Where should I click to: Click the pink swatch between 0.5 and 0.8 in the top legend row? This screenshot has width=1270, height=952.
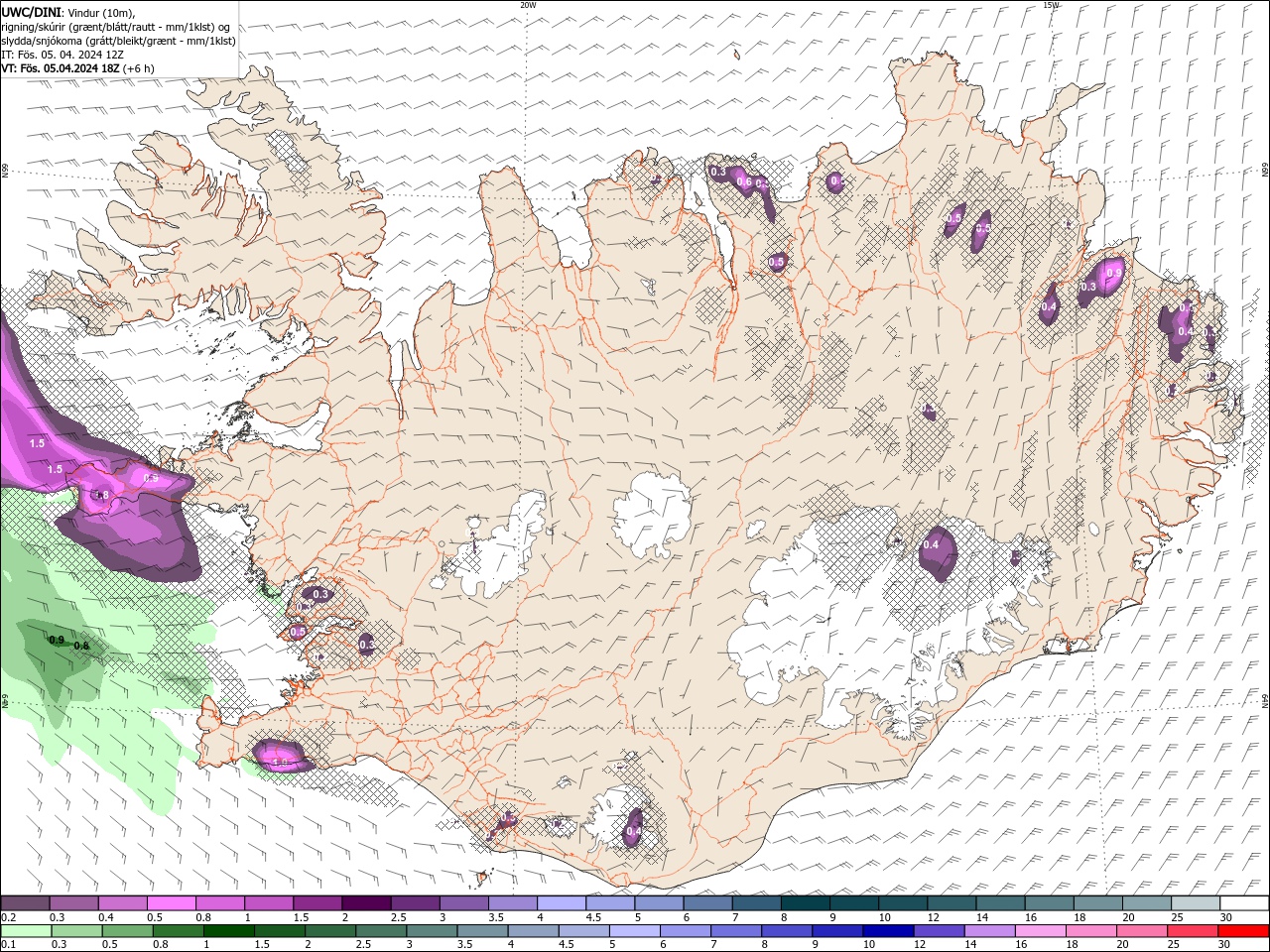click(x=171, y=903)
